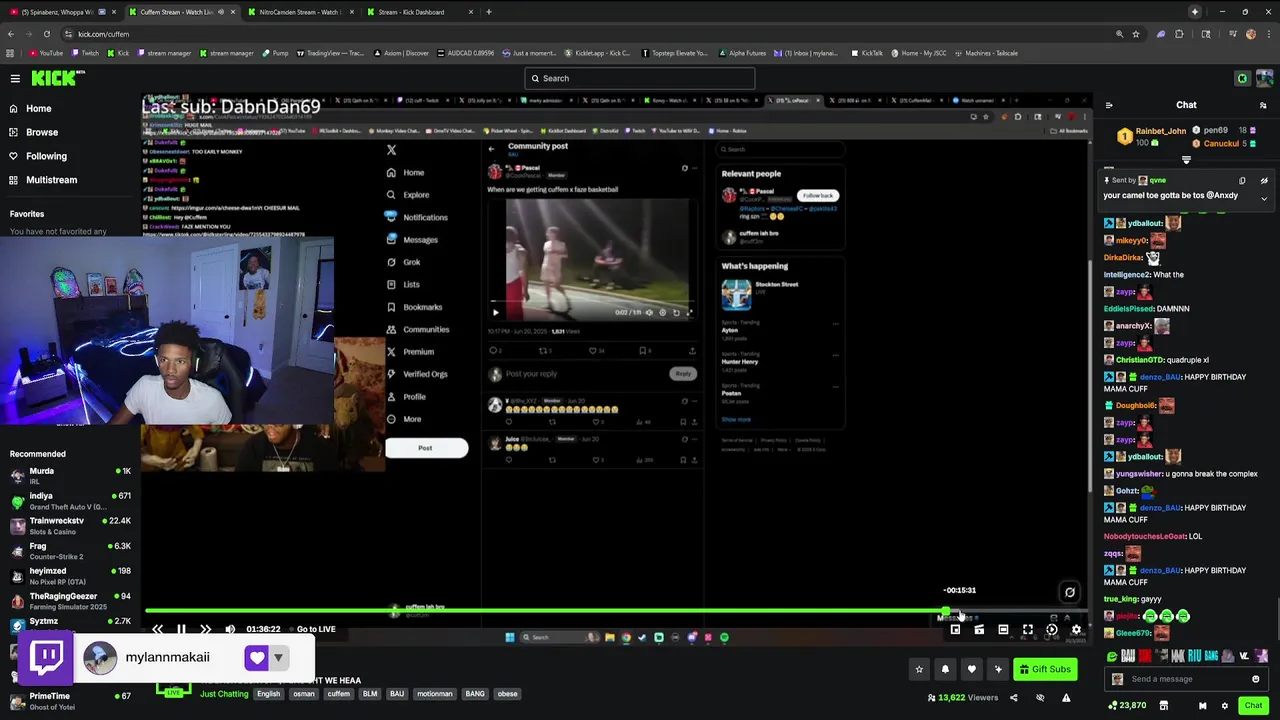The width and height of the screenshot is (1280, 720).
Task: Open the user avatar menu on Kick
Action: tap(1265, 78)
